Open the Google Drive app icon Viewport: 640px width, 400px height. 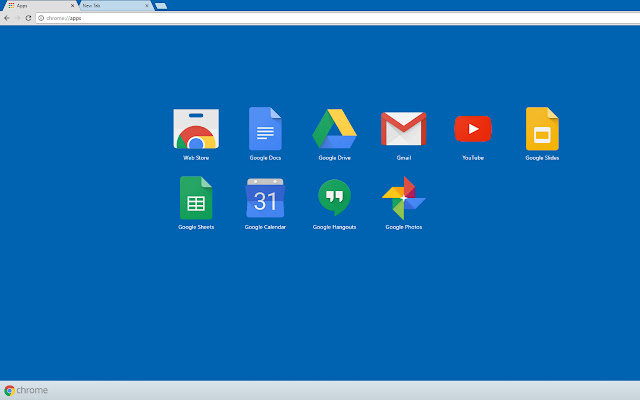(x=334, y=129)
